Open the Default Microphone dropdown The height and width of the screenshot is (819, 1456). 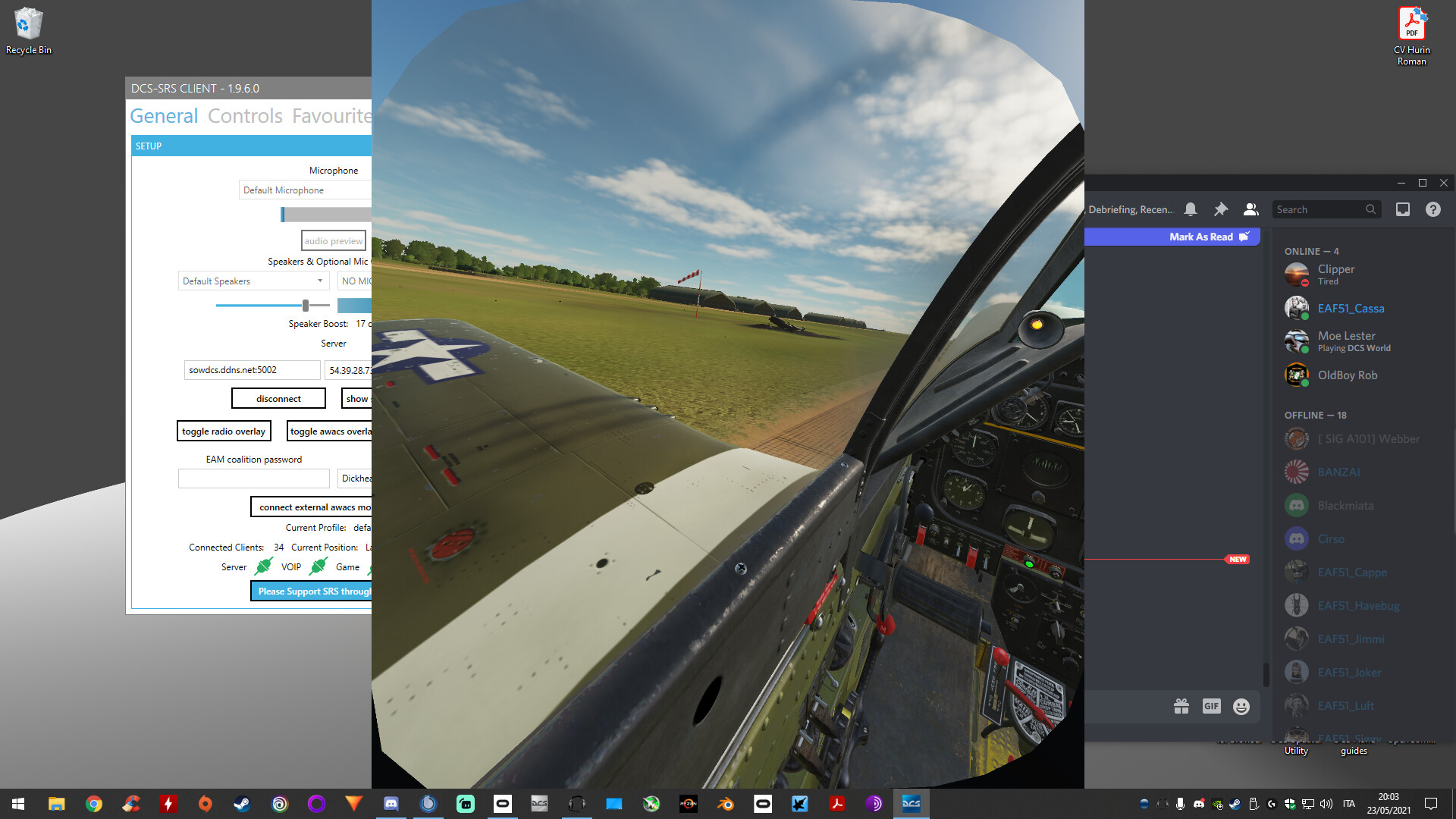coord(305,190)
